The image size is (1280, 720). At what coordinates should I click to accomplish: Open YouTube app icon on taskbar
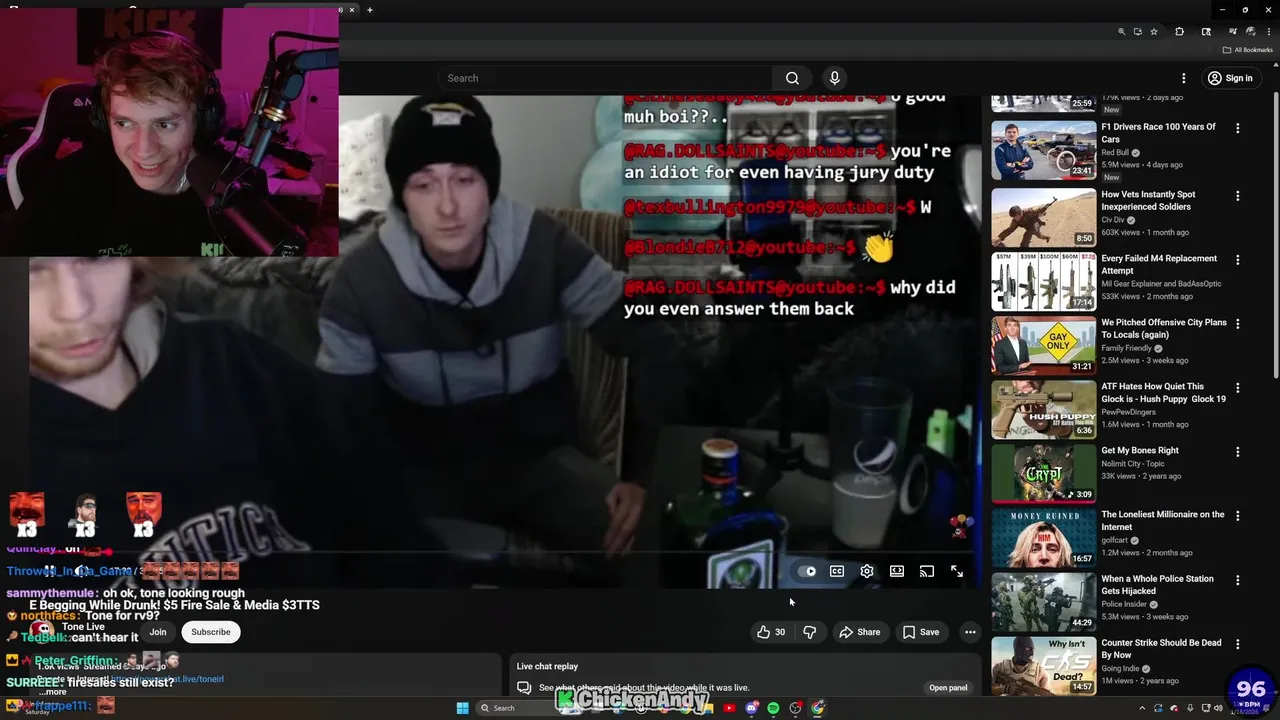pos(729,708)
